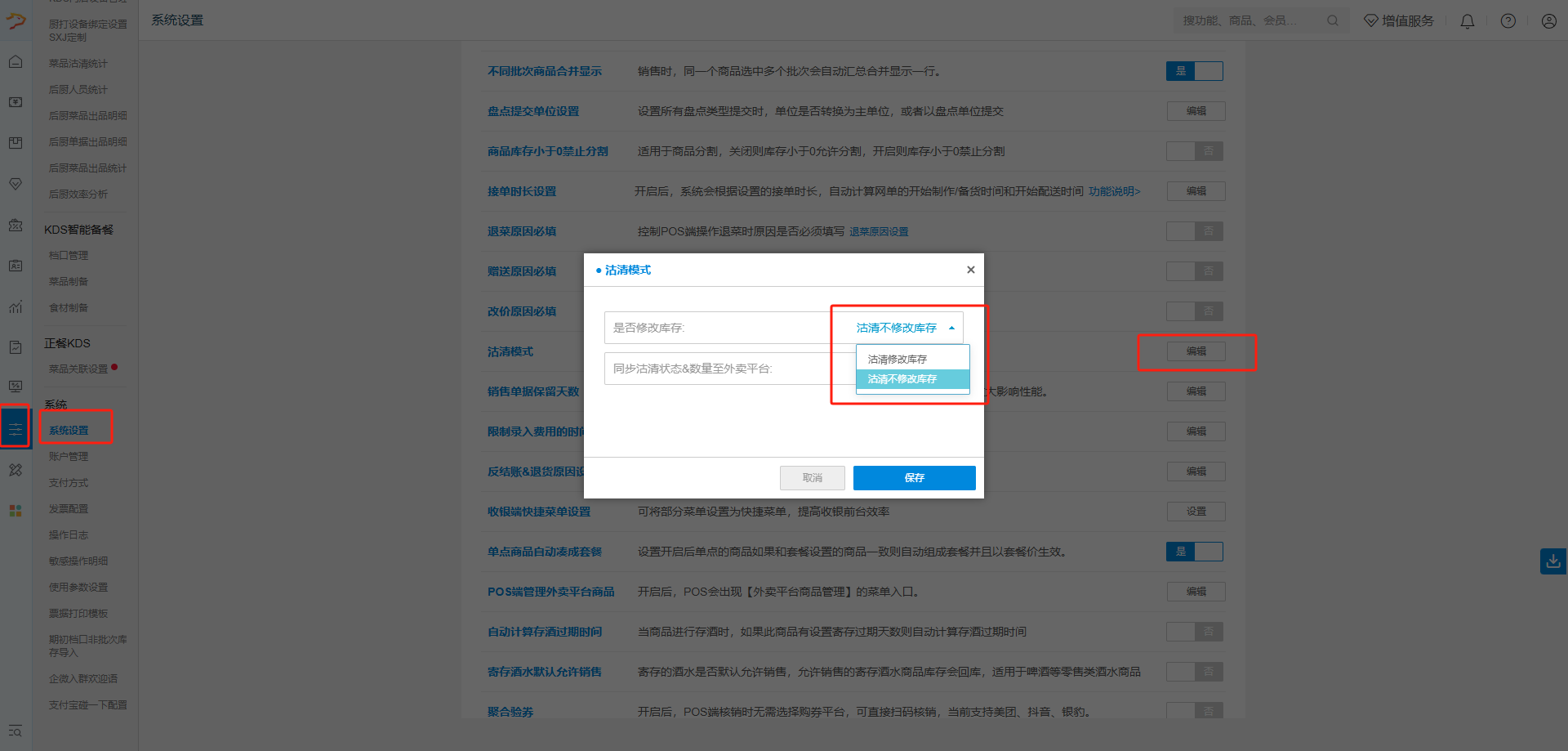
Task: Open 菜品沽清统计 menu item
Action: point(78,64)
